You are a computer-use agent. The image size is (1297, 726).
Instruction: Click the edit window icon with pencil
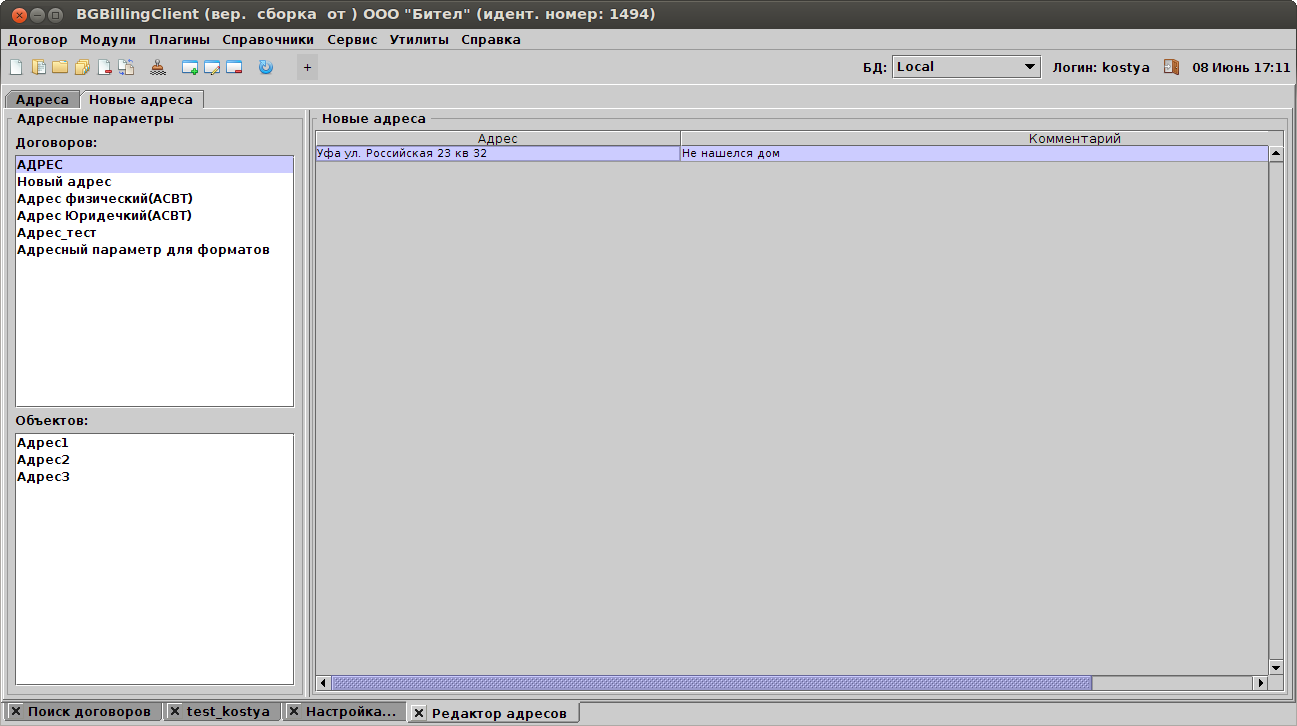pyautogui.click(x=212, y=68)
